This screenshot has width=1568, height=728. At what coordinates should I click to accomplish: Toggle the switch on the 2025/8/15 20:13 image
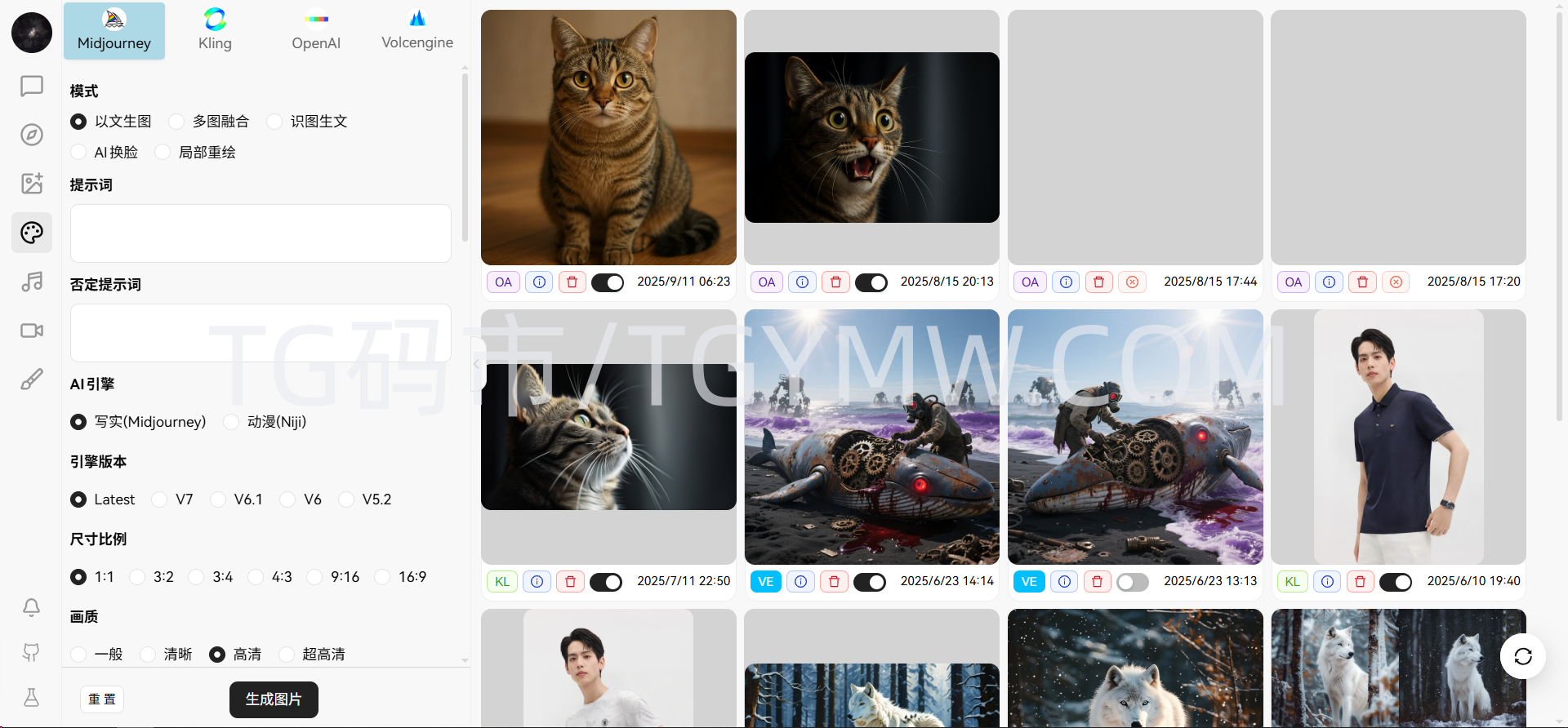pyautogui.click(x=871, y=282)
